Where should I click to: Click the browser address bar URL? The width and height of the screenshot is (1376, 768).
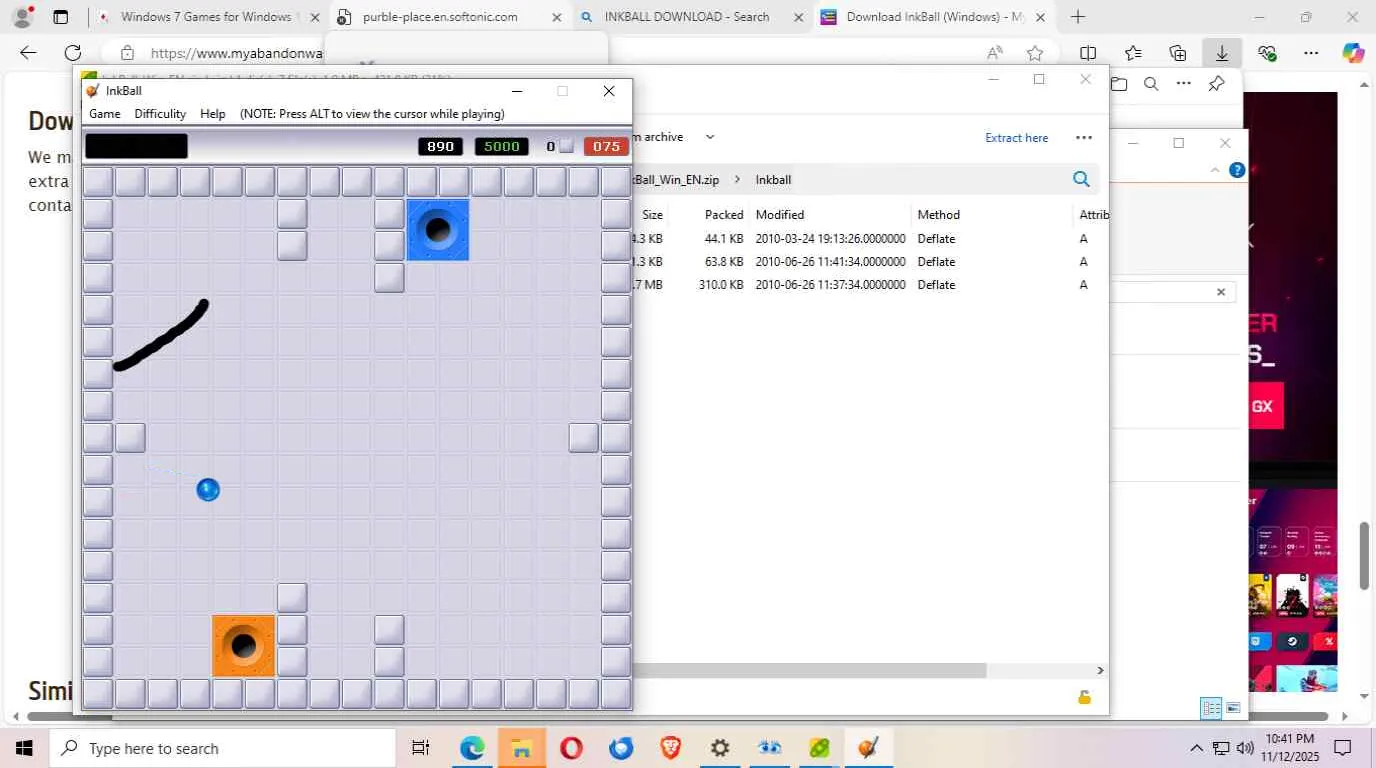pyautogui.click(x=237, y=53)
